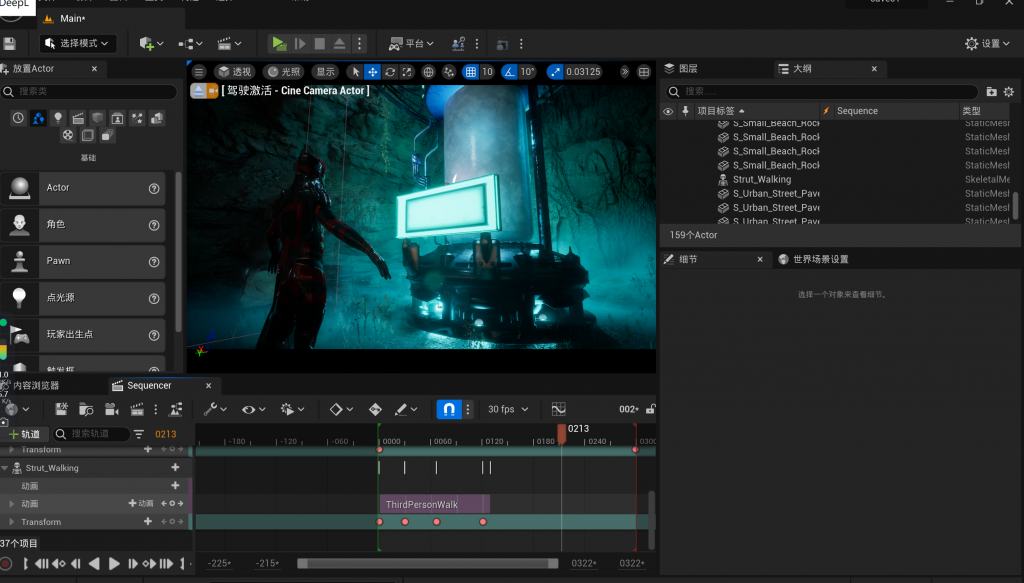
Task: Select the 玩家出生点 player start item
Action: coord(83,334)
